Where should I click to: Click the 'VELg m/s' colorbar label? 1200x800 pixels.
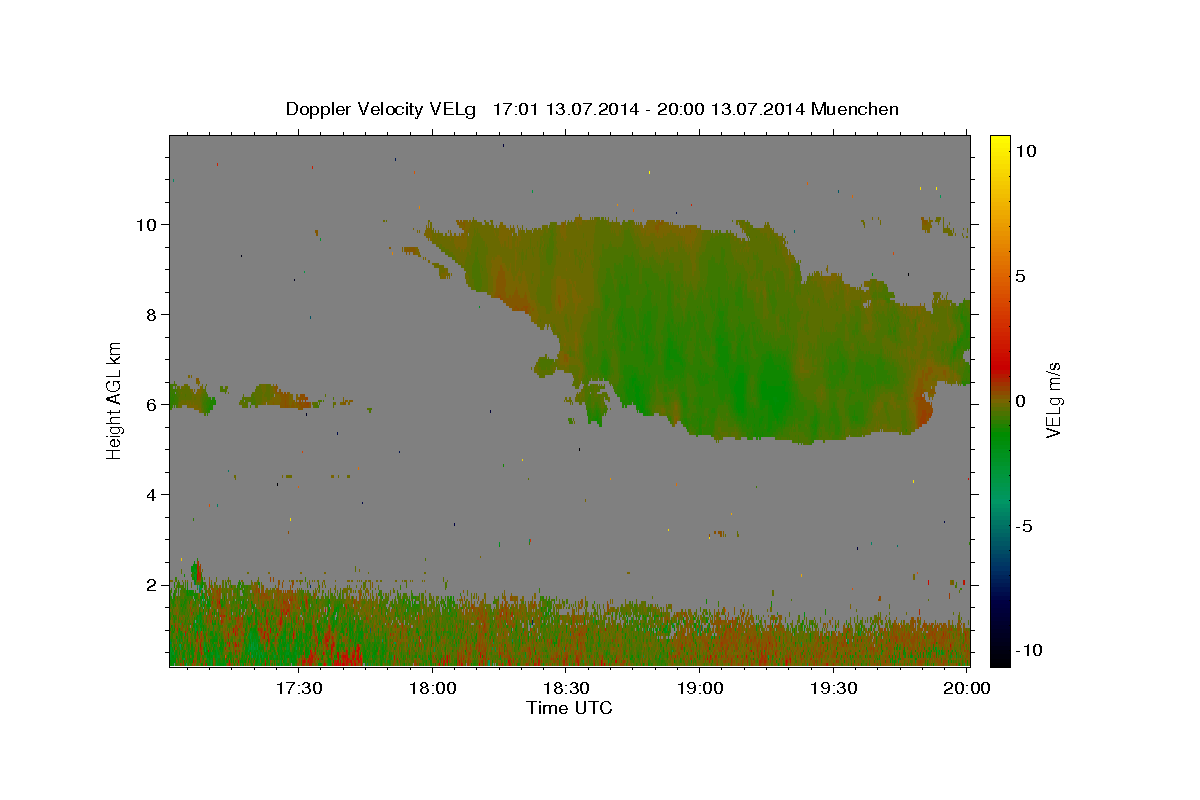(x=1053, y=401)
